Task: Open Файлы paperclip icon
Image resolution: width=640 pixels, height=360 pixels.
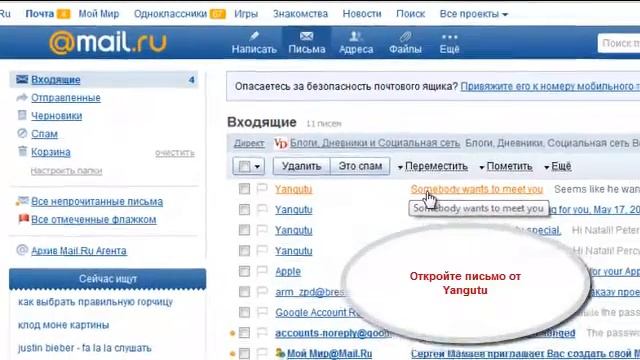Action: click(x=405, y=36)
